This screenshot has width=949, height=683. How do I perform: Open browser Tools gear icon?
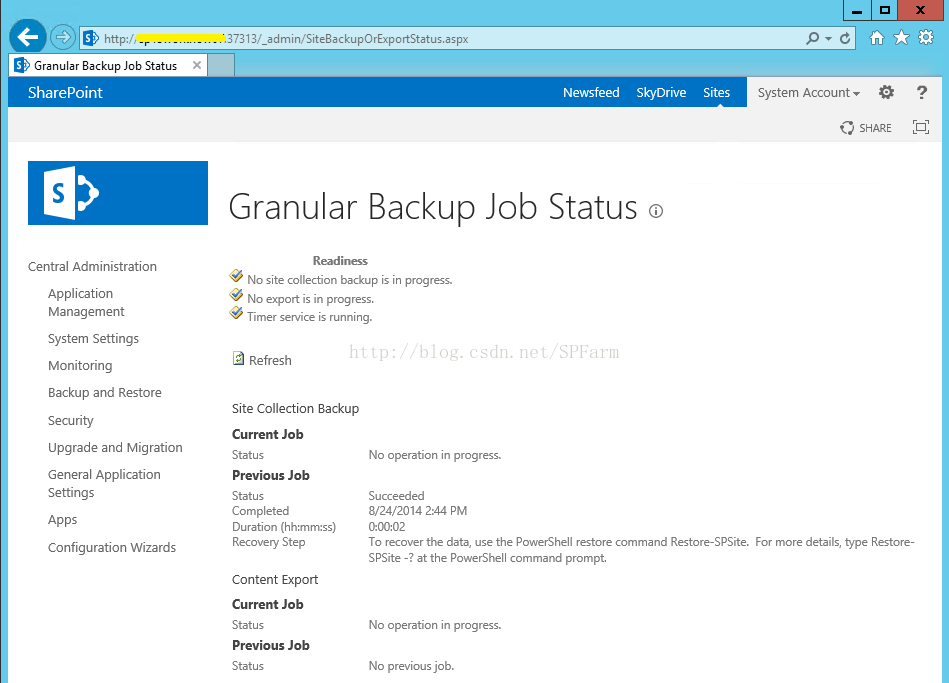(926, 38)
